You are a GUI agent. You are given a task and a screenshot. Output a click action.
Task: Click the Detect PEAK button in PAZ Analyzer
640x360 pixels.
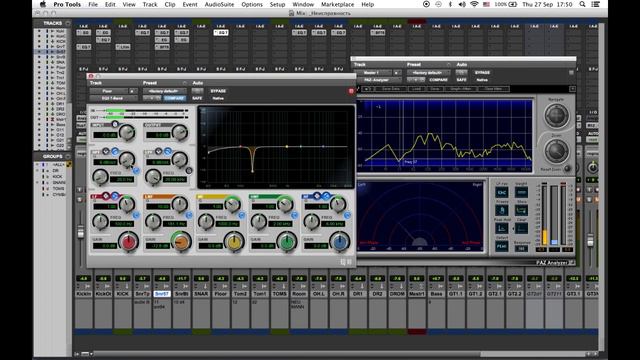click(x=502, y=246)
